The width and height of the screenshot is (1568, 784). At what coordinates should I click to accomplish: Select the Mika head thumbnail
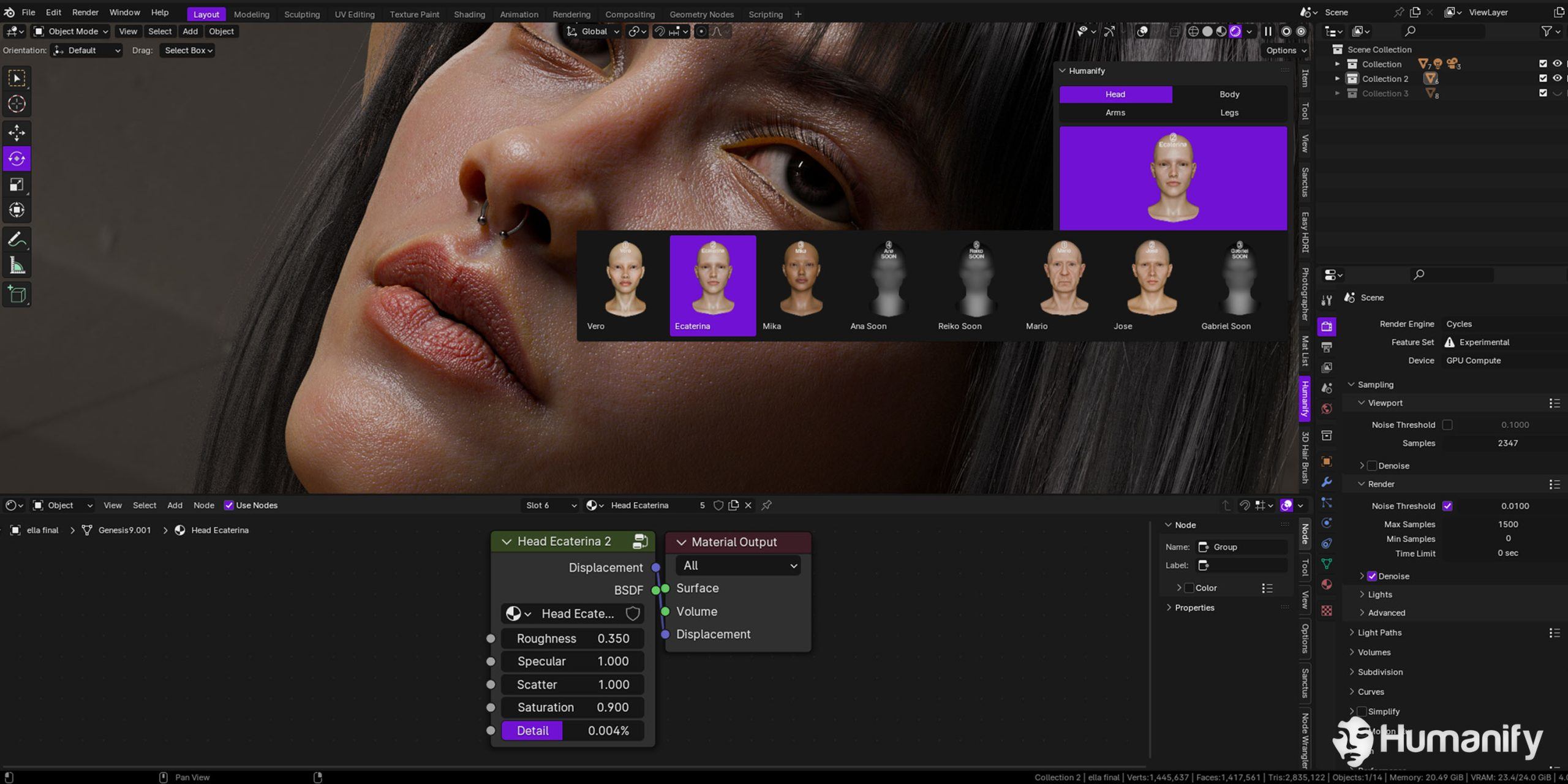point(801,285)
